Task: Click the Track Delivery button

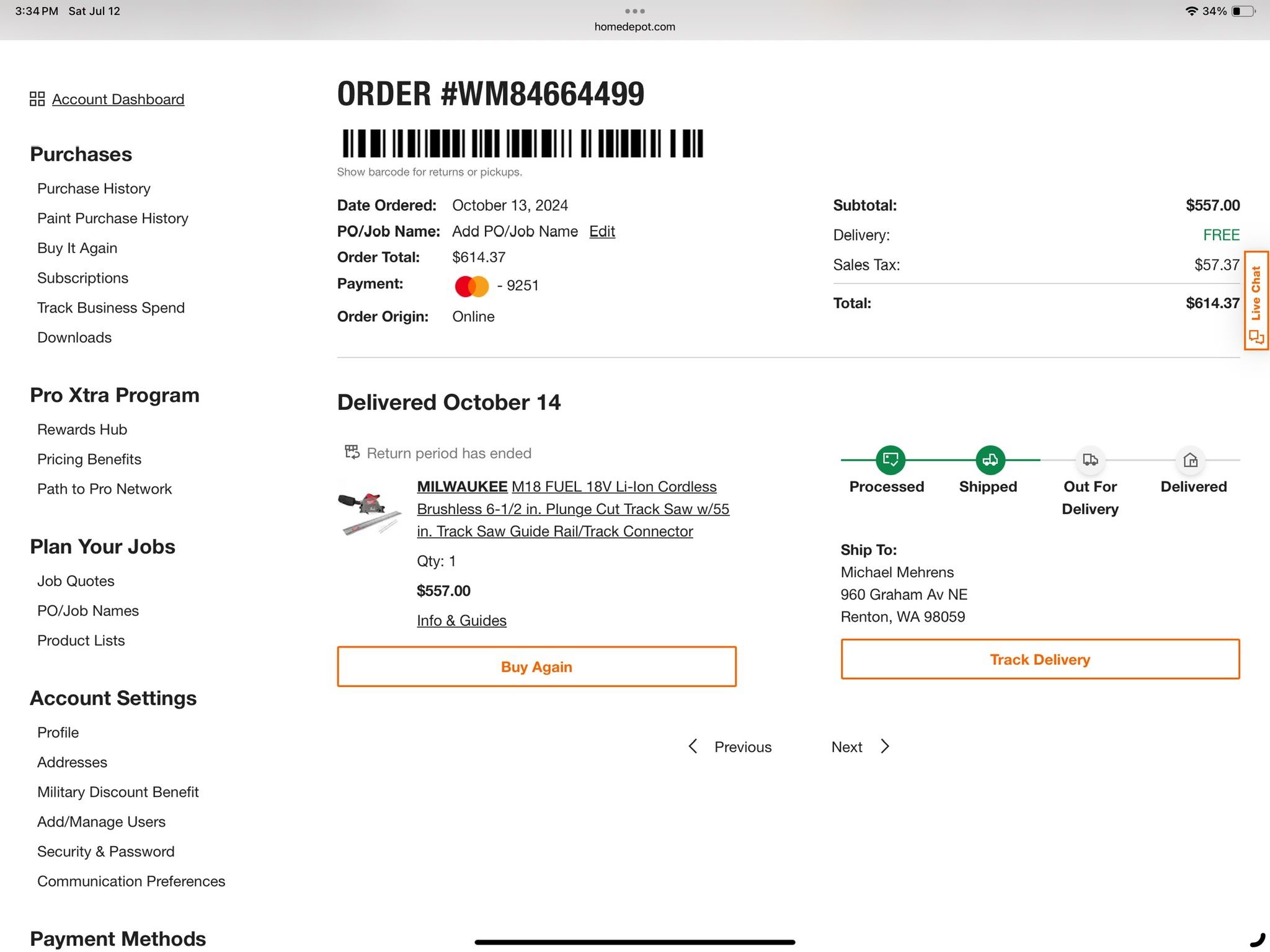Action: pos(1040,659)
